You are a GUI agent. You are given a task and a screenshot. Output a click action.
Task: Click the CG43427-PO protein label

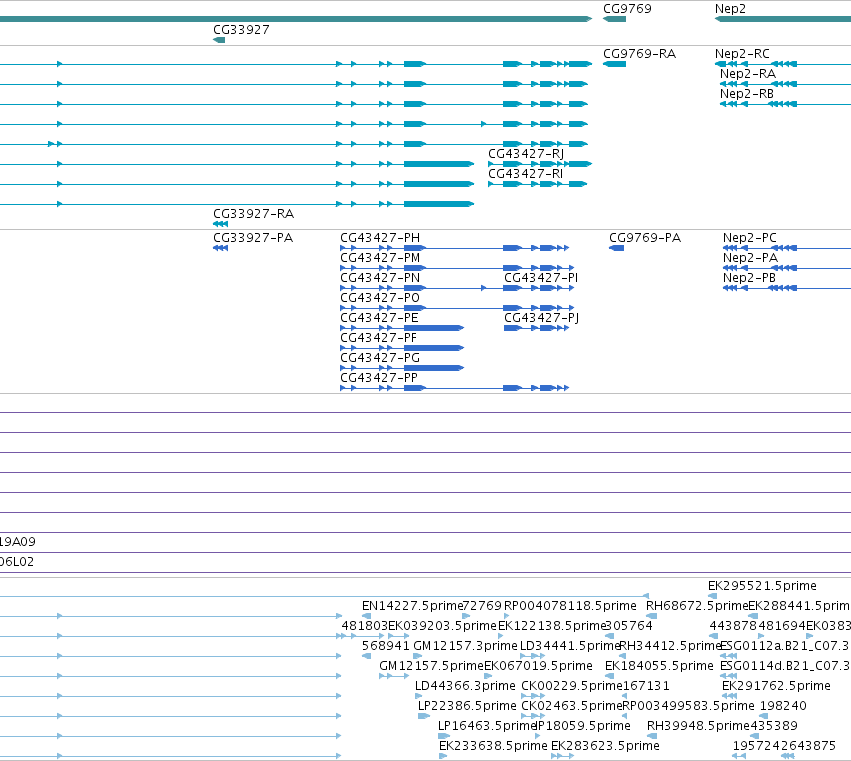point(380,298)
